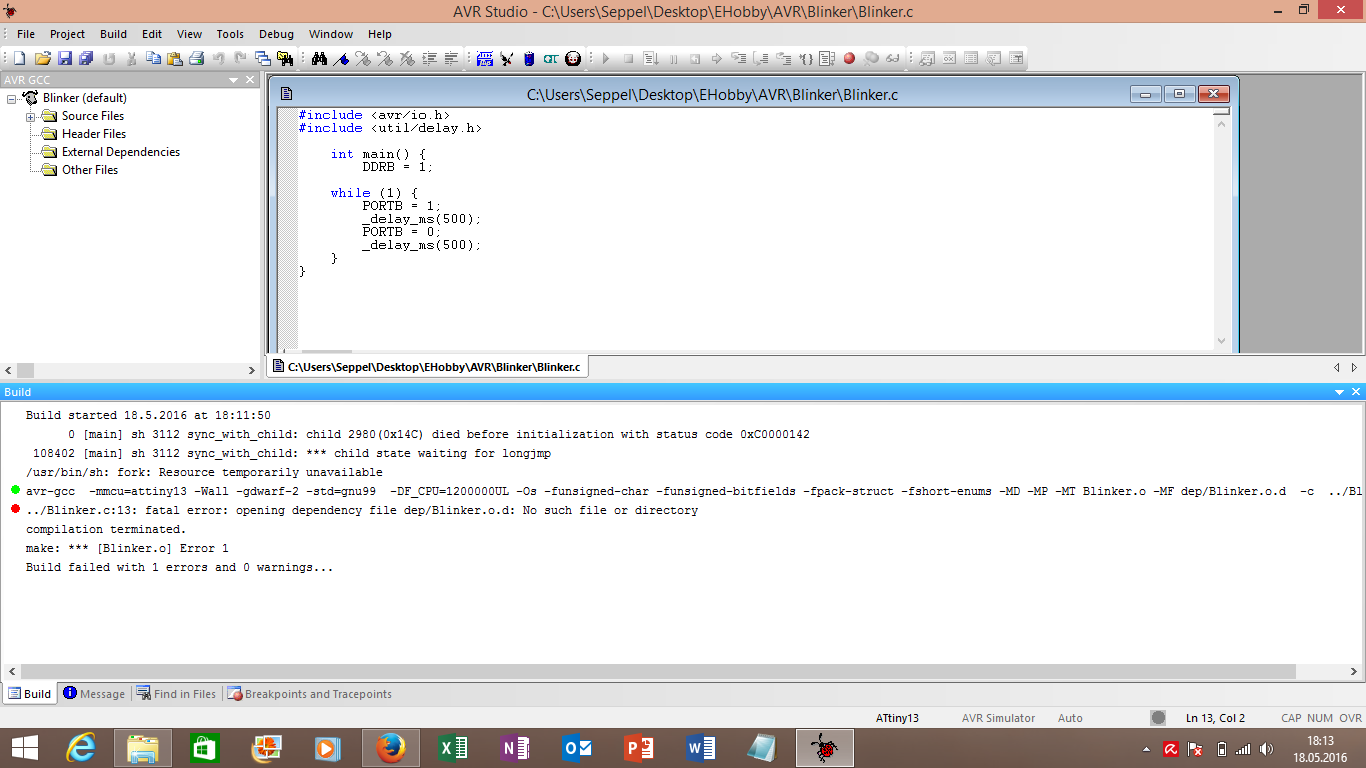The image size is (1366, 768).
Task: Collapse the Blinker (default) project node
Action: point(12,98)
